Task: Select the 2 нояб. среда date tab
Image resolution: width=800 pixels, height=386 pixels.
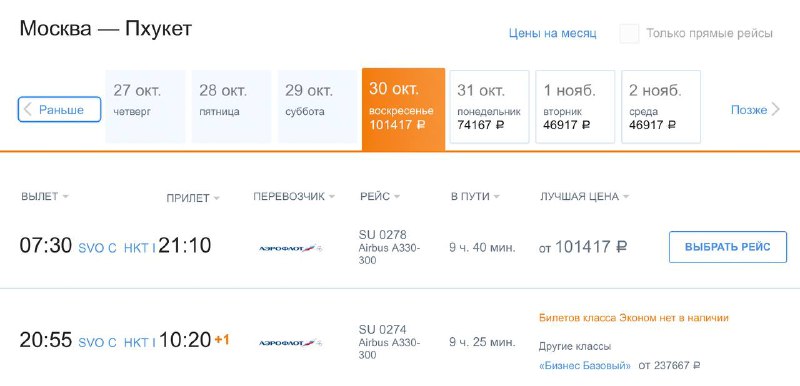Action: pos(661,107)
